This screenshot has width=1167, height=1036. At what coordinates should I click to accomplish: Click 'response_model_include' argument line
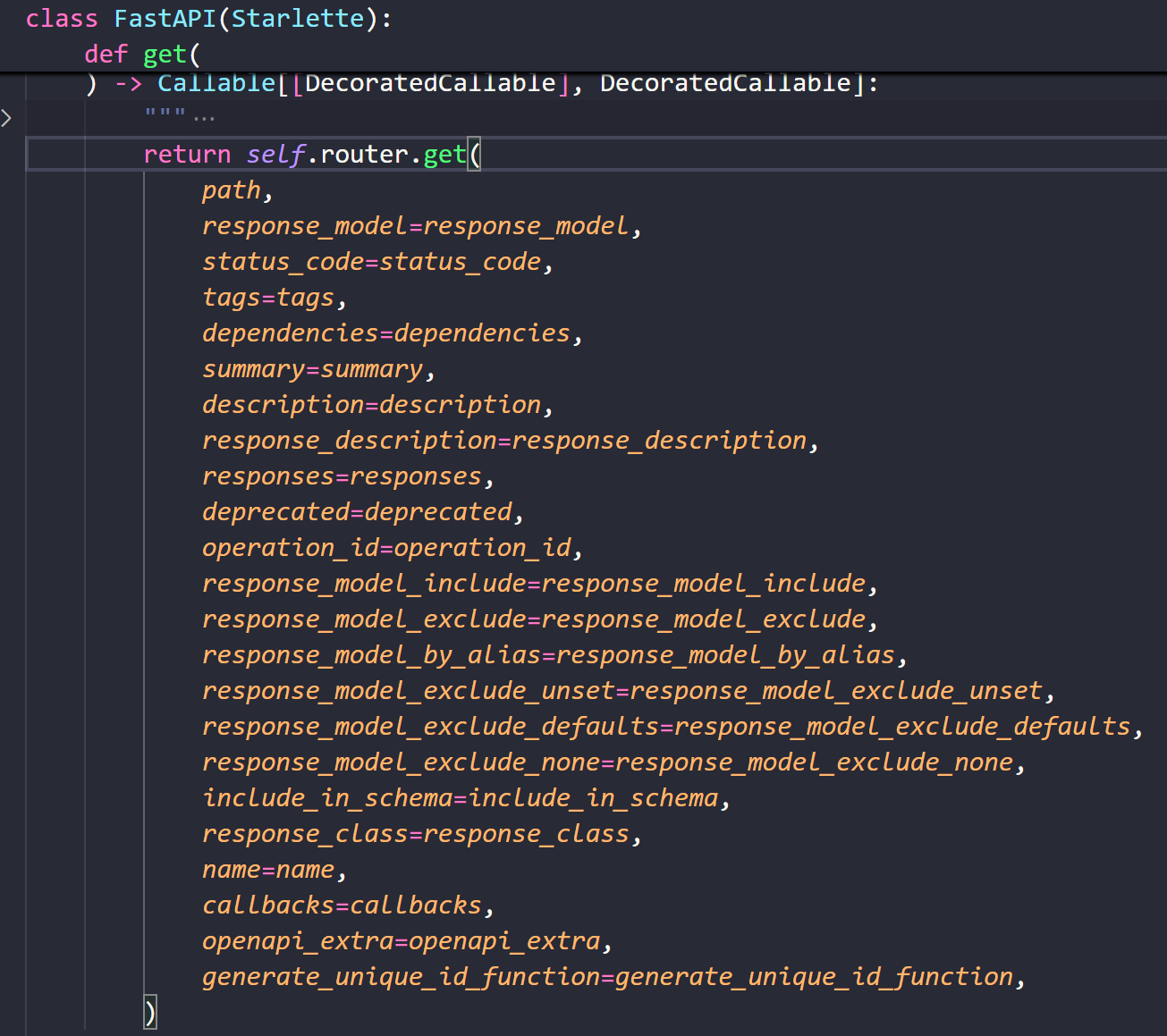tap(540, 584)
